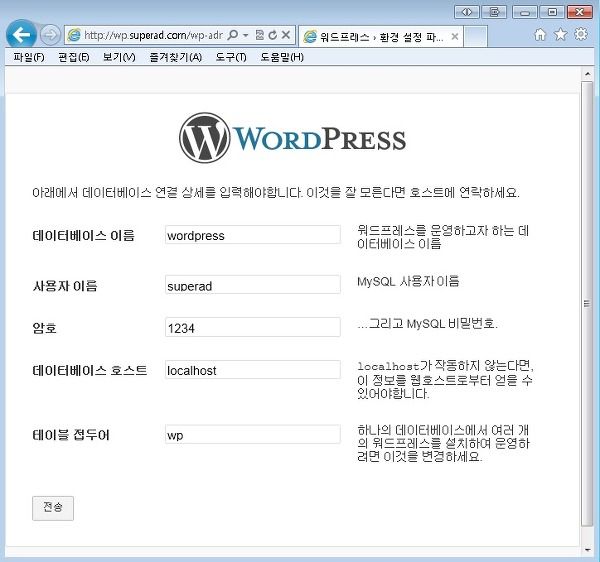Click the 사용자 이름 field containing superad
This screenshot has width=600, height=562.
(x=253, y=285)
